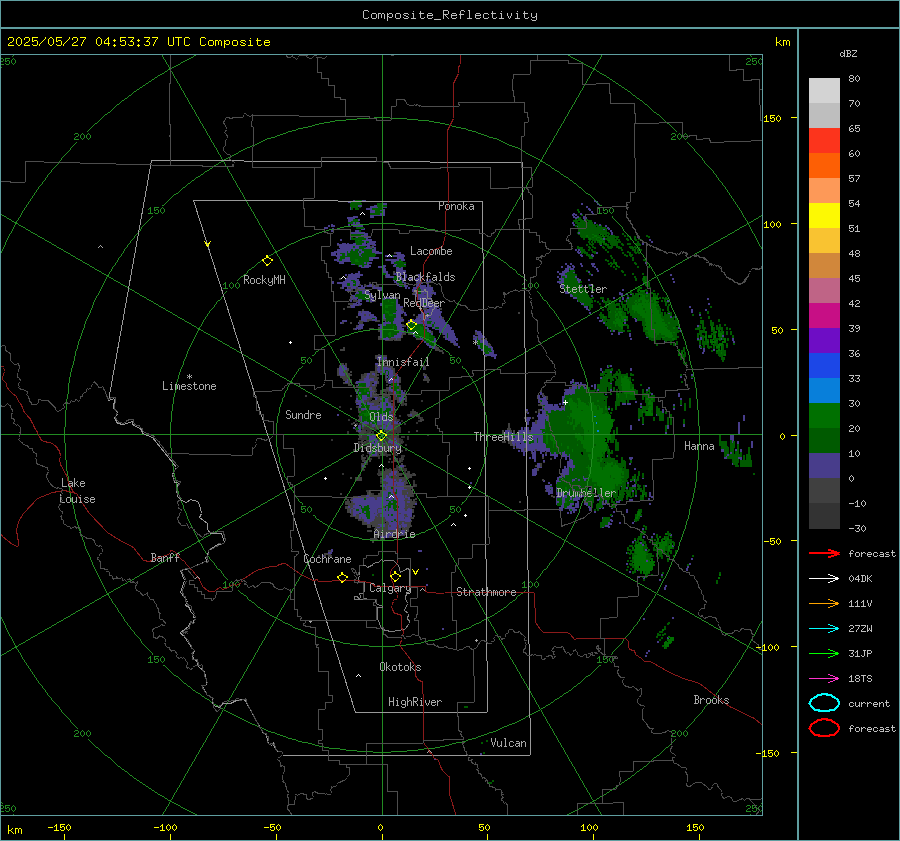The image size is (900, 841).
Task: Click the yellow diamond marker above Calgary
Action: click(395, 576)
